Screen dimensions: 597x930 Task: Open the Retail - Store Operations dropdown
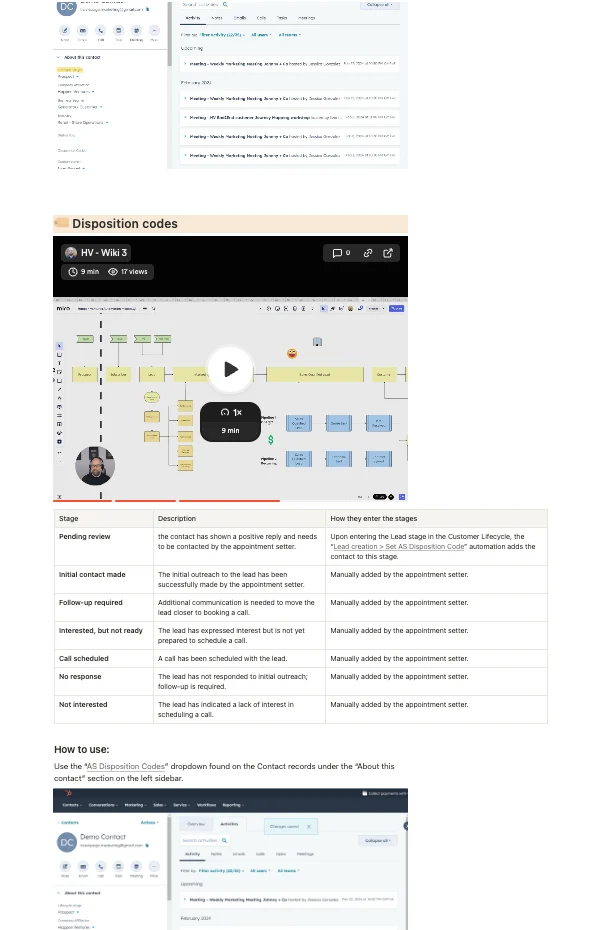tap(83, 123)
